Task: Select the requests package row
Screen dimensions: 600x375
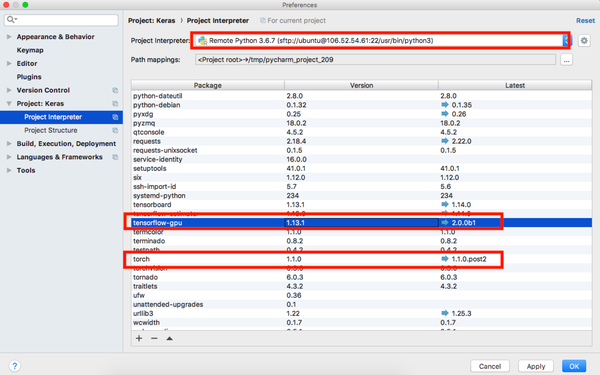Action: [362, 141]
